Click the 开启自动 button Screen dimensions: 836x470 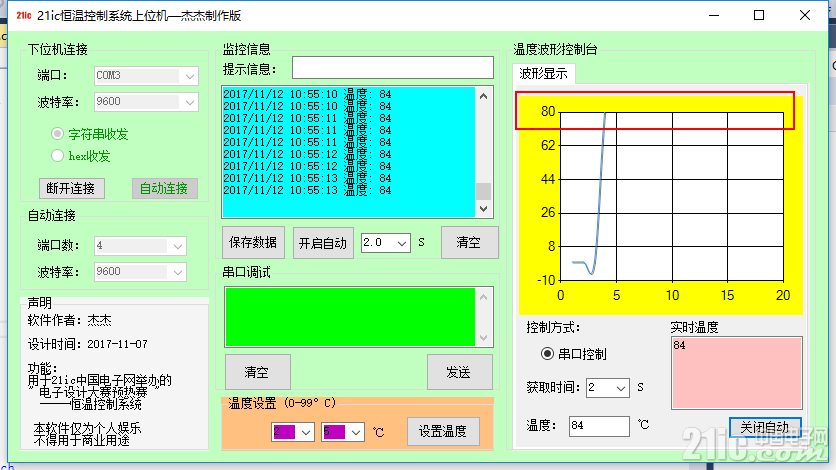pos(323,243)
